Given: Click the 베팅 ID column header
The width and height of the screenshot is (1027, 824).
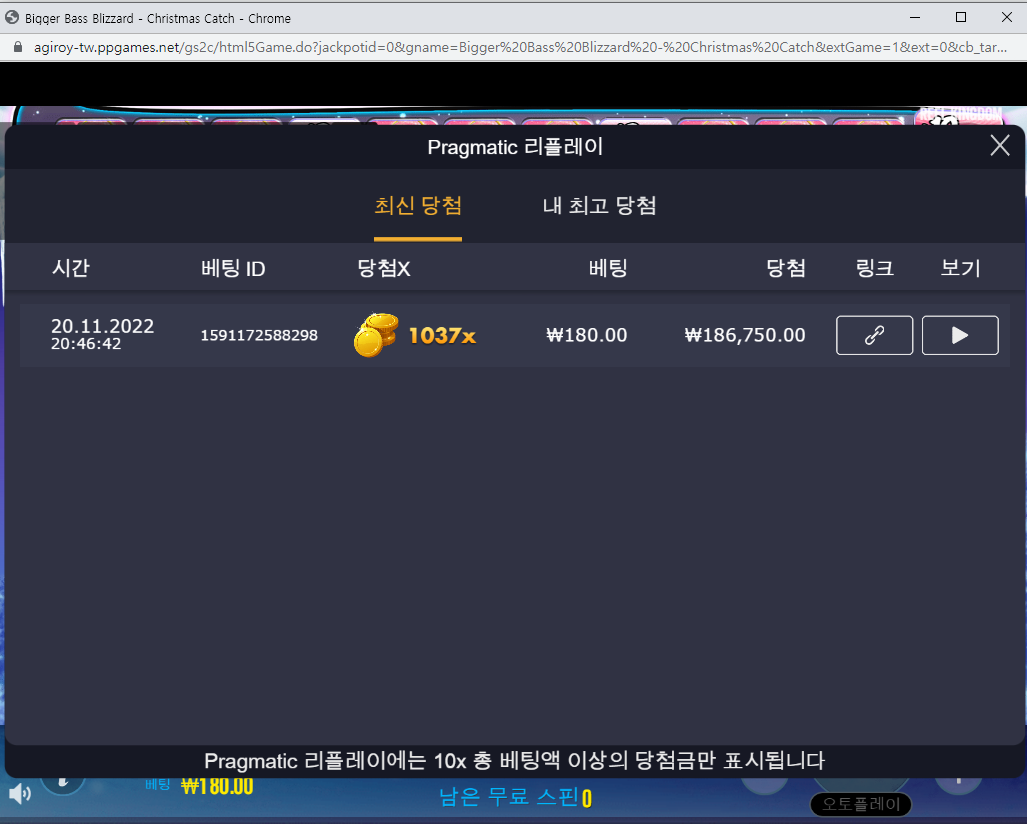Looking at the screenshot, I should pos(233,268).
